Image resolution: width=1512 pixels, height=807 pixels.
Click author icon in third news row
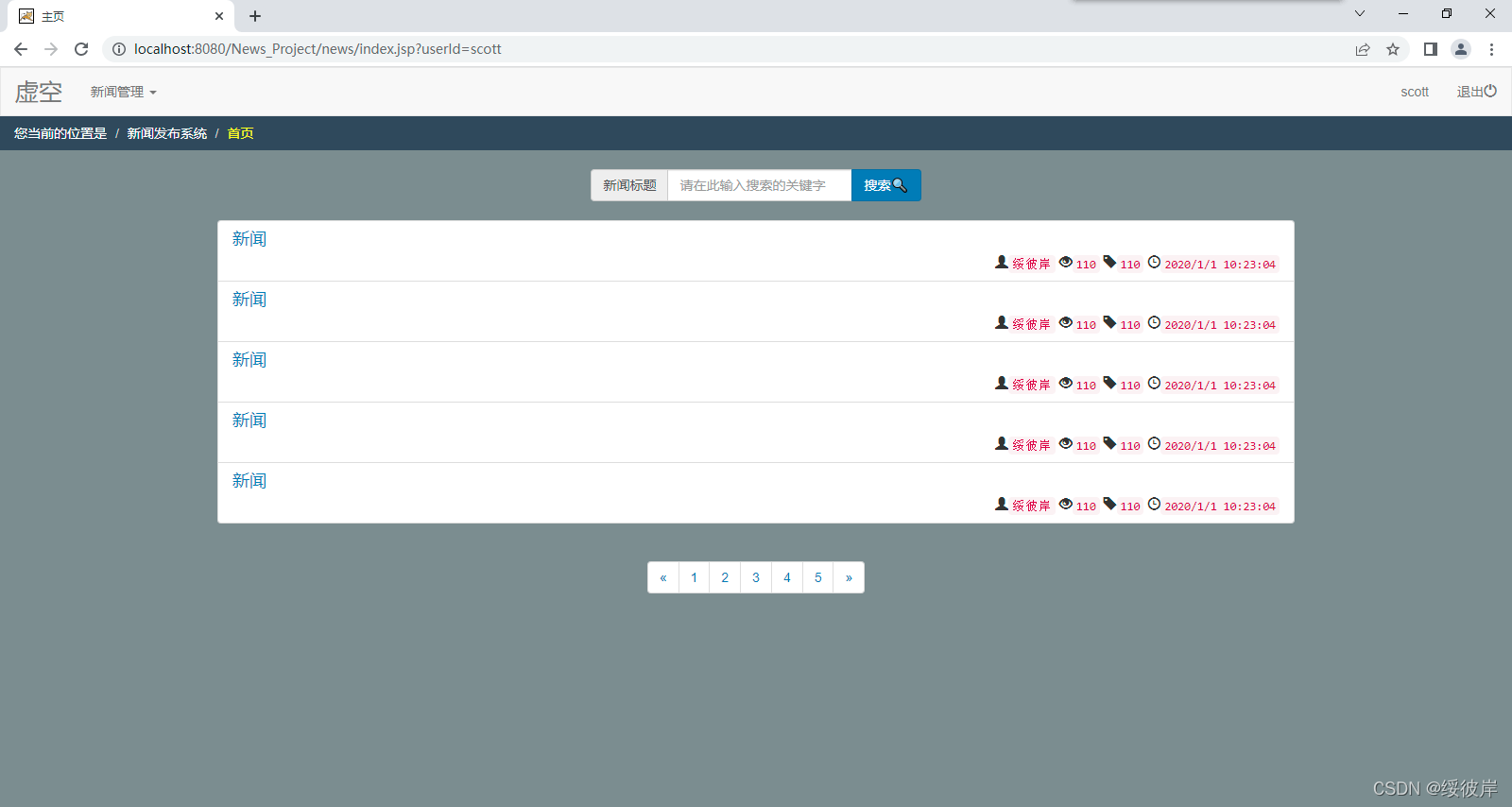click(x=1002, y=383)
